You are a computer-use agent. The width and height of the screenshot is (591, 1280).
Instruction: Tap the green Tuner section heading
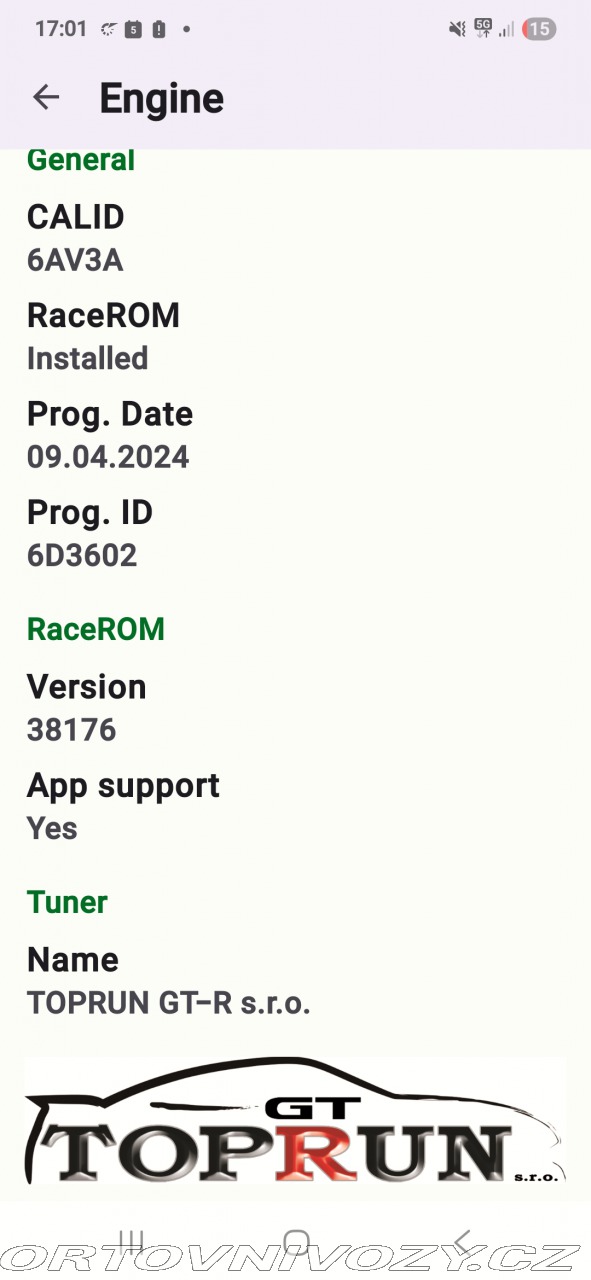(67, 902)
